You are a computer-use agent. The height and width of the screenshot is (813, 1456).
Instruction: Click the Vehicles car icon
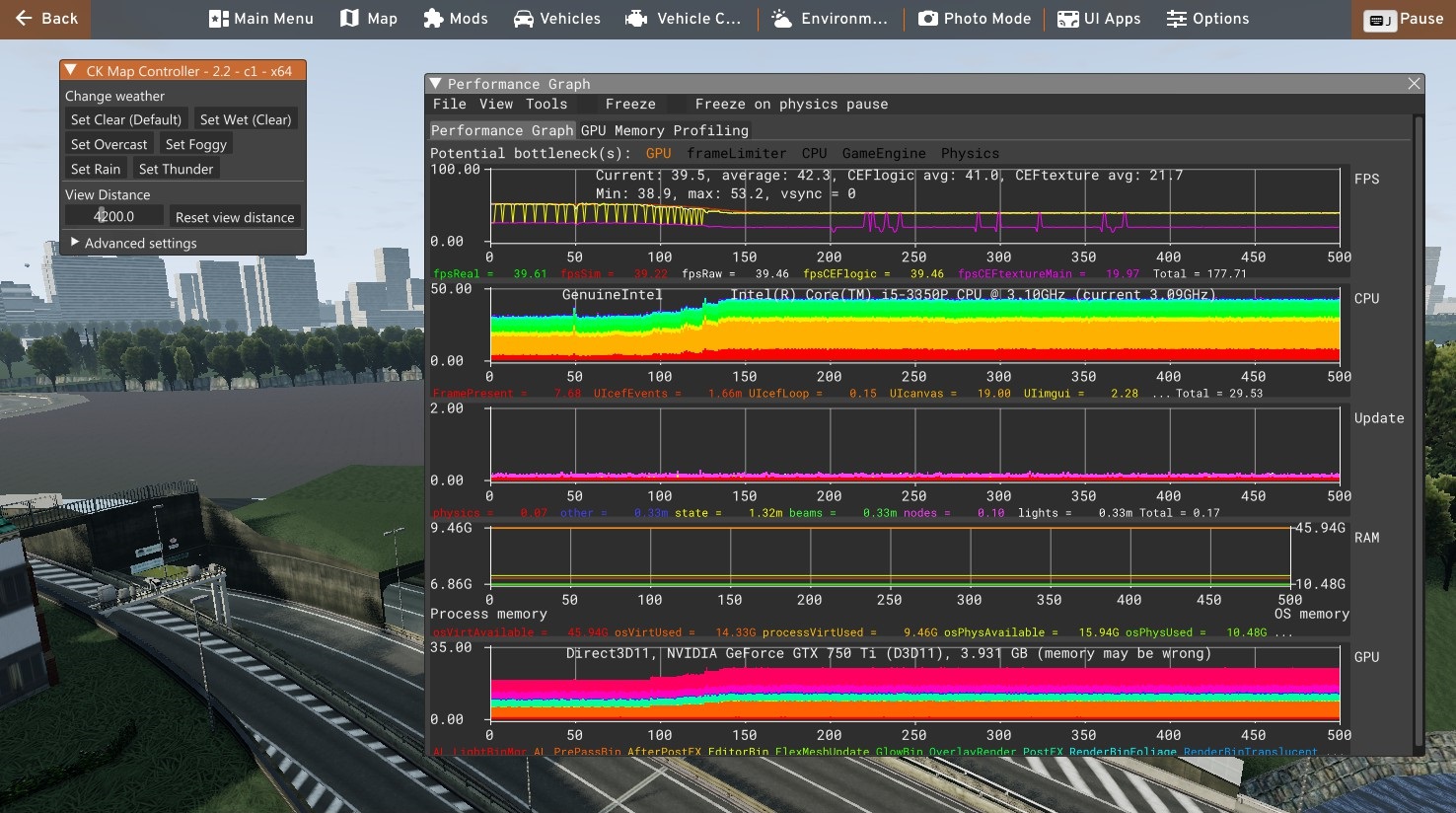coord(524,19)
